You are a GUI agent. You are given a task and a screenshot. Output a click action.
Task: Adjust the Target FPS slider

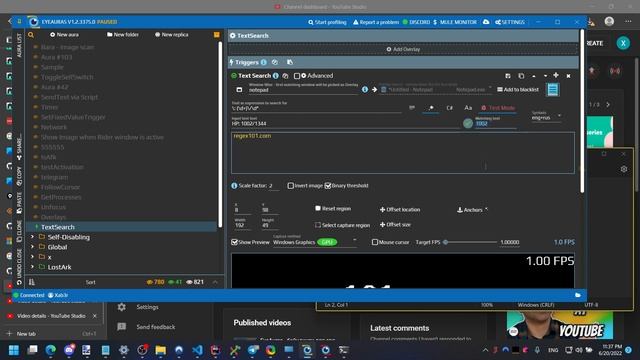click(470, 242)
